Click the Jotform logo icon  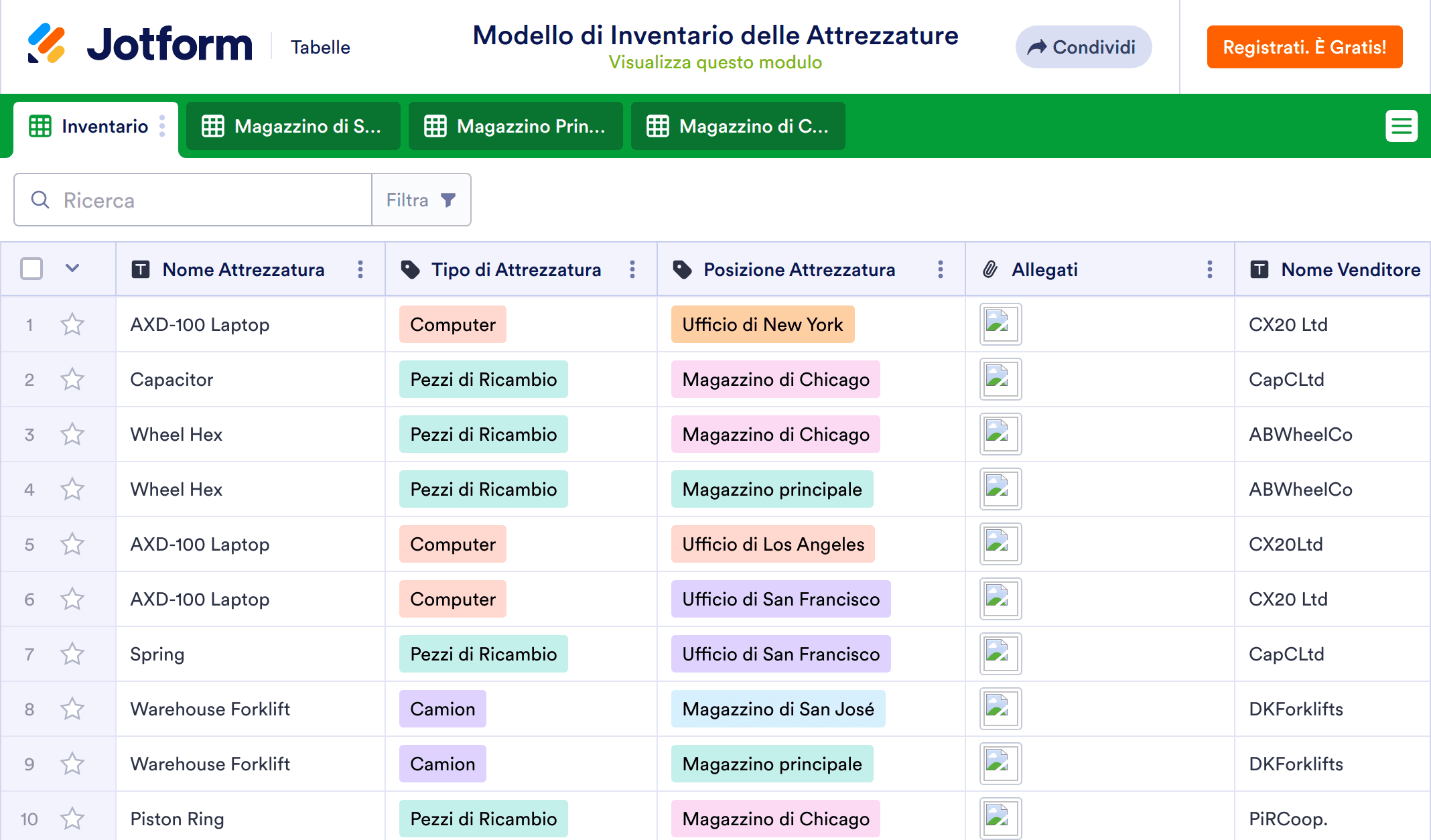coord(46,44)
